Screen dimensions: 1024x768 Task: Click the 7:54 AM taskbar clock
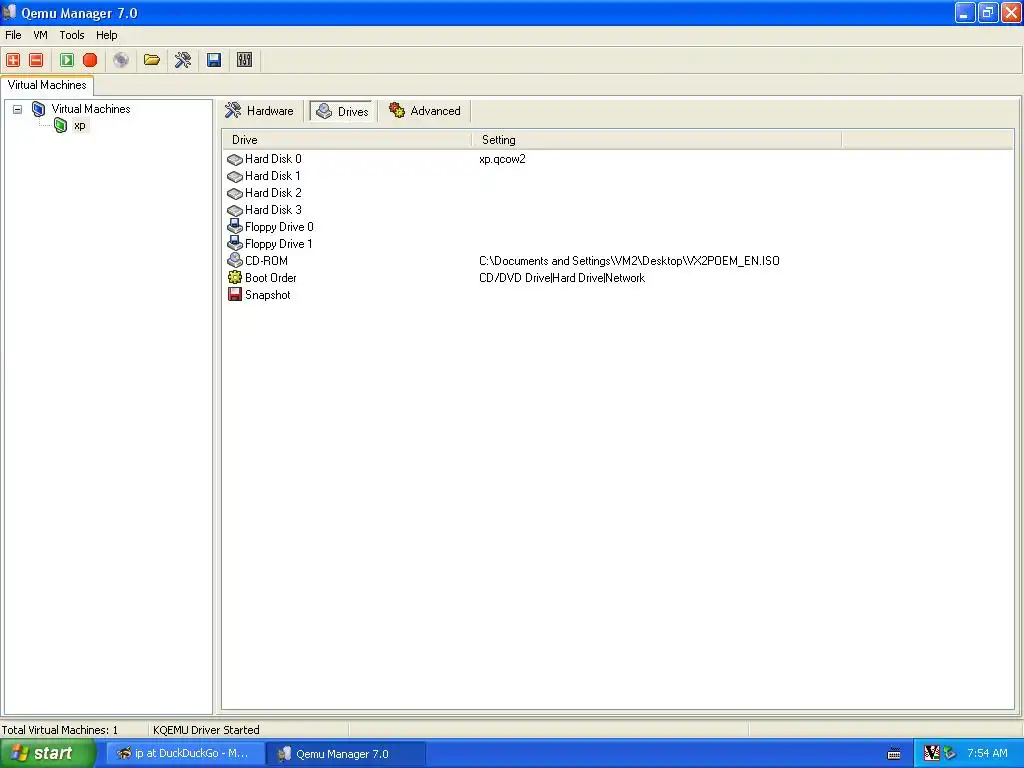(987, 753)
